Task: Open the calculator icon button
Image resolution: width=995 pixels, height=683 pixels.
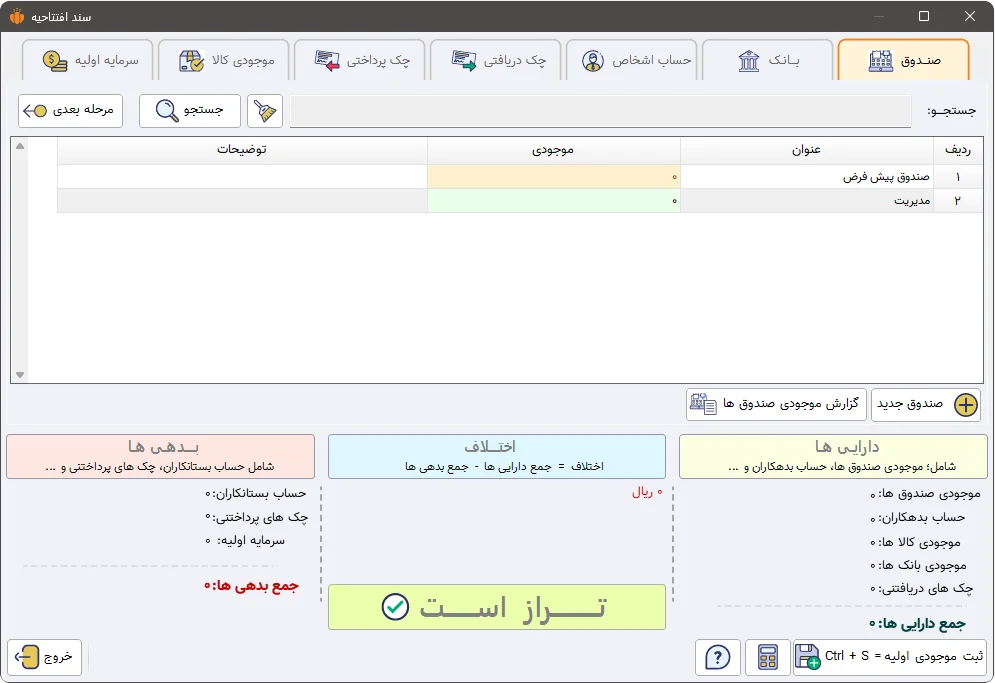Action: coord(768,657)
